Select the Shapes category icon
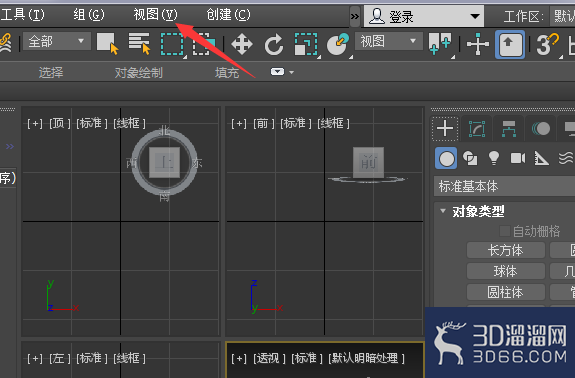The image size is (575, 378). pyautogui.click(x=470, y=158)
